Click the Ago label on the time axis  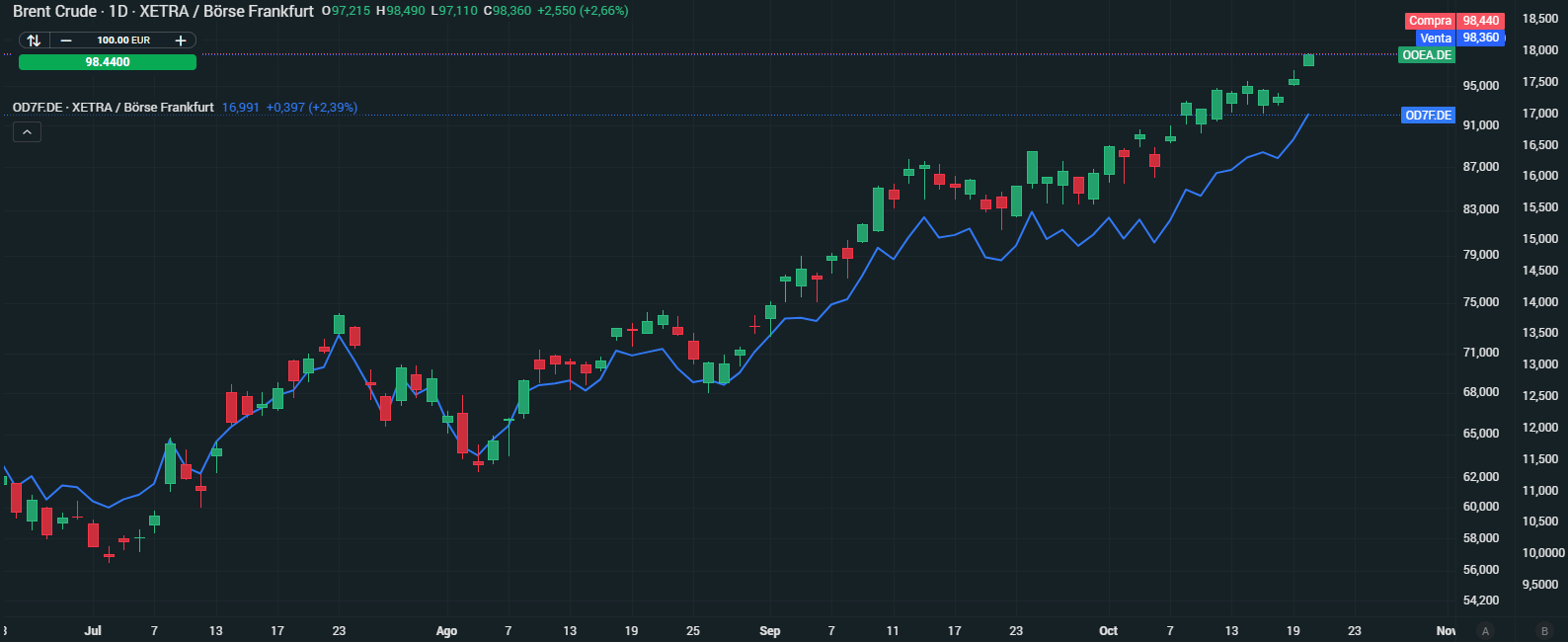(x=446, y=631)
